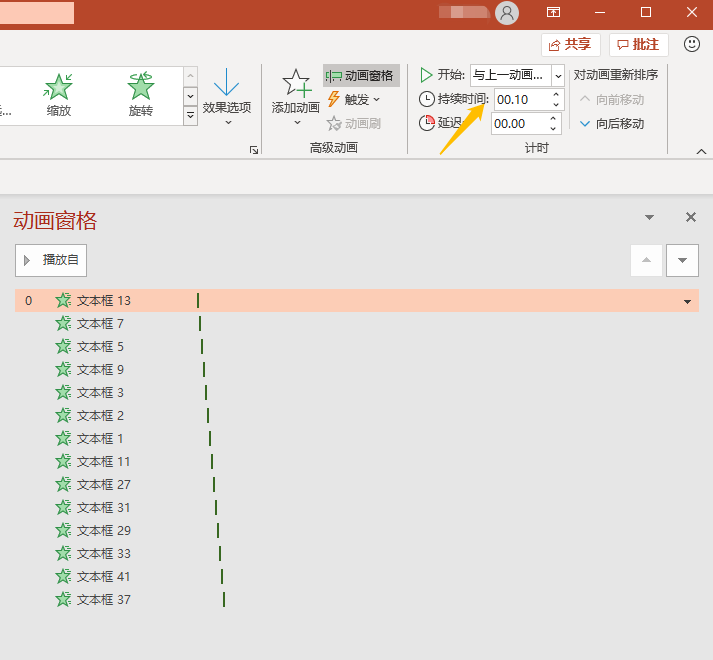Select the 文本框 1 animation entry
The image size is (713, 660).
click(357, 439)
